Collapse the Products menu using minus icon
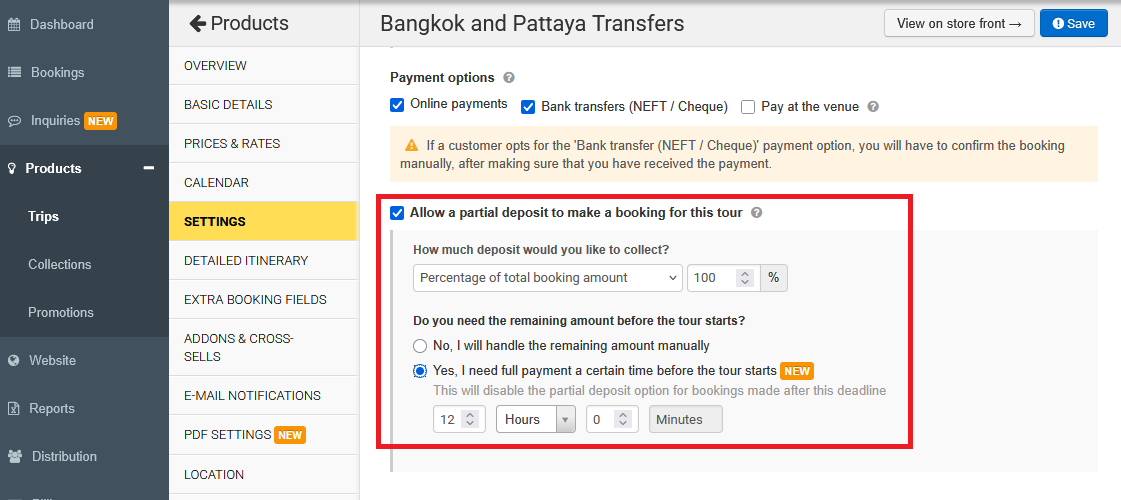Screen dimensions: 1121x500 [x=149, y=168]
